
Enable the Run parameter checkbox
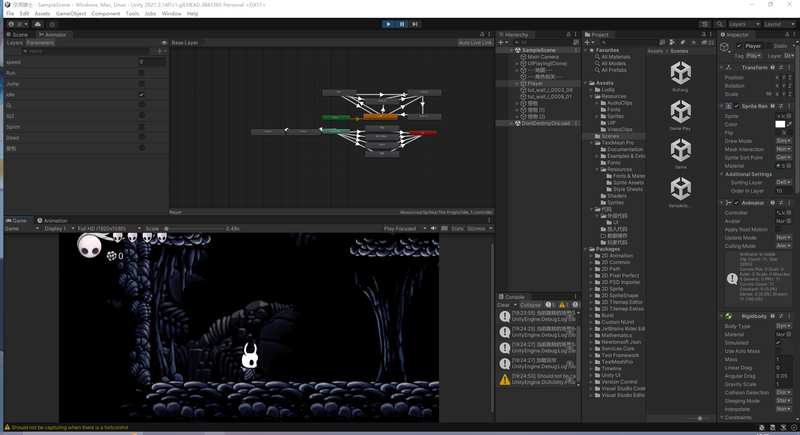point(141,73)
